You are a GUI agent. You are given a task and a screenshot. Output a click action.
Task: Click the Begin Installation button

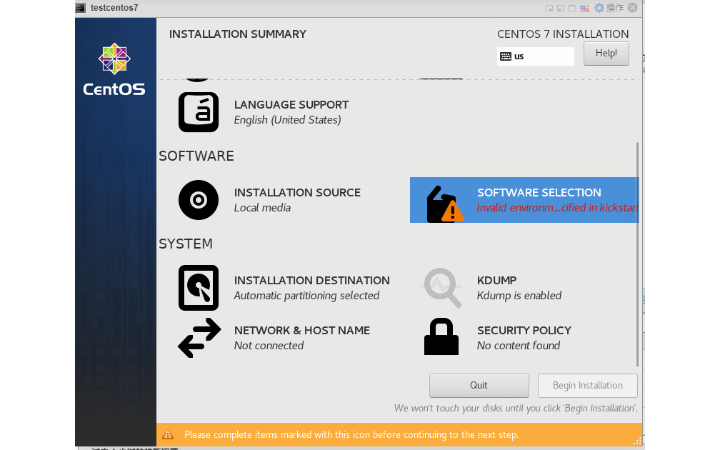coord(588,385)
